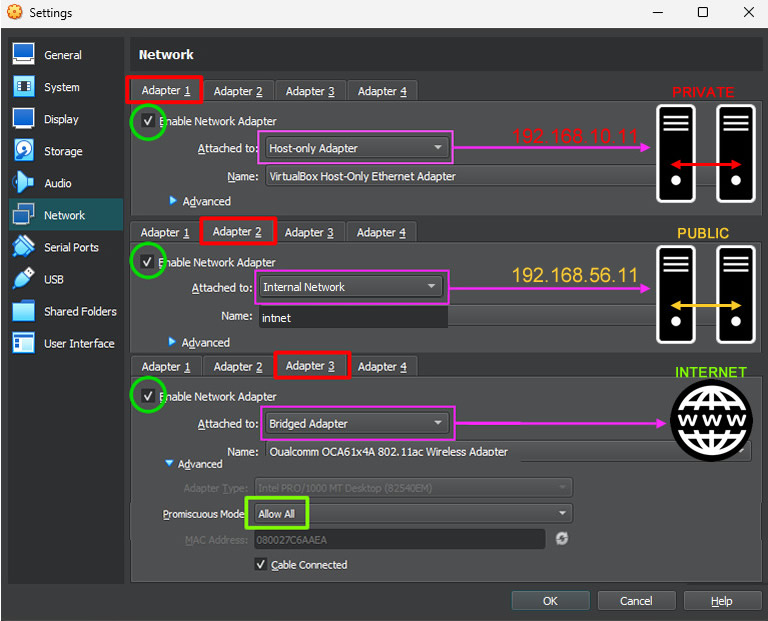Image resolution: width=768 pixels, height=621 pixels.
Task: Open the VirtualBox Host-Only Ethernet Adapter name dropdown
Action: tap(460, 176)
